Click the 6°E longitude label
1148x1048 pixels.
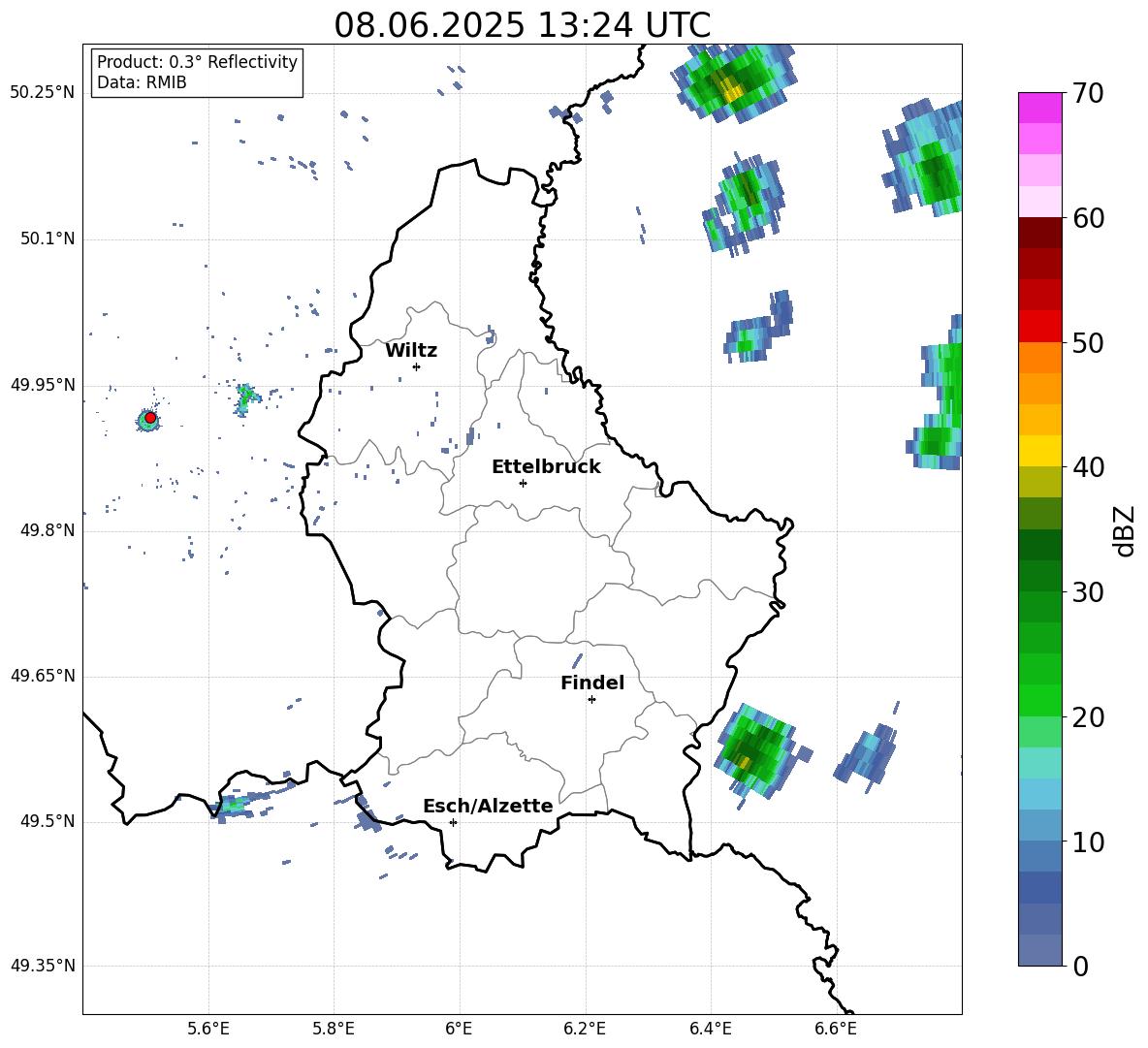coord(459,1029)
